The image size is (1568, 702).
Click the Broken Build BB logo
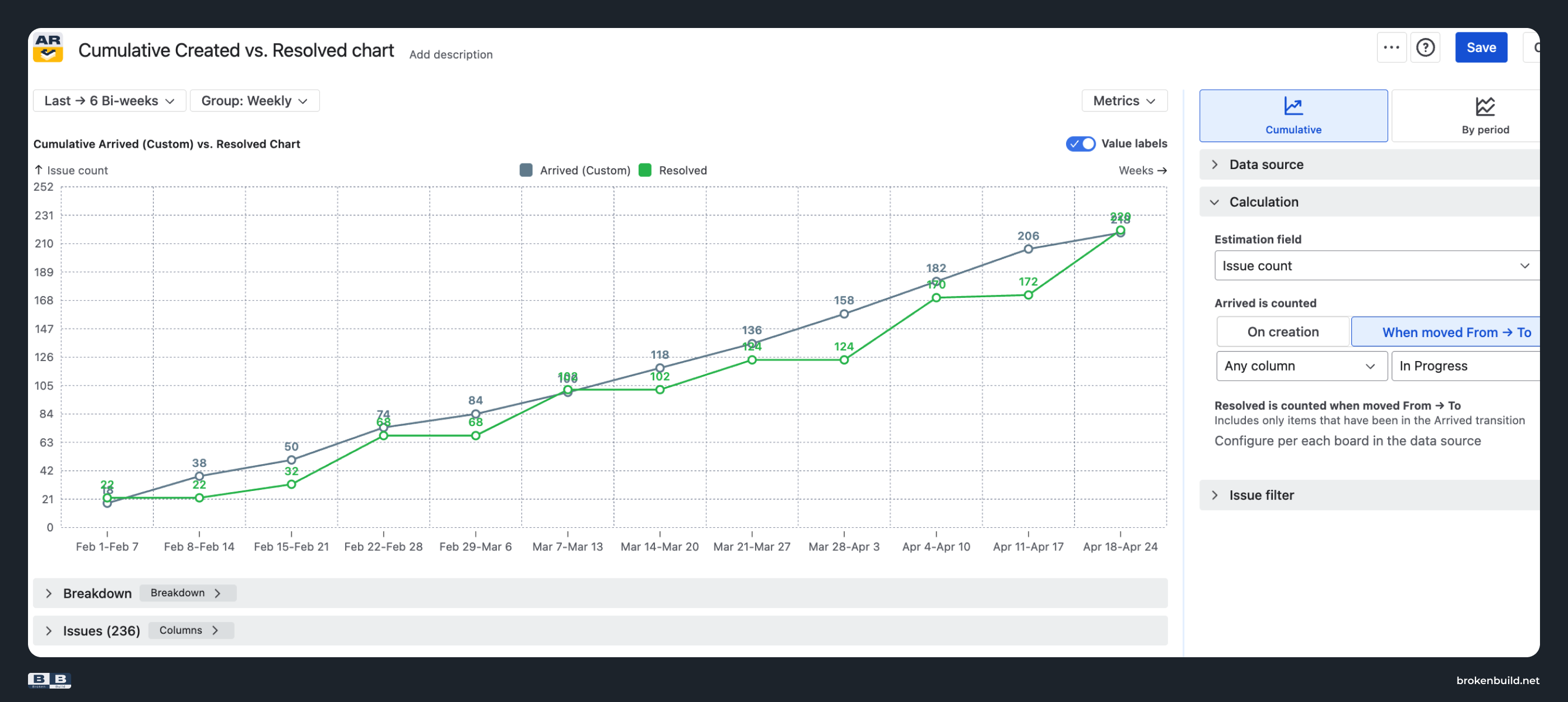coord(49,680)
